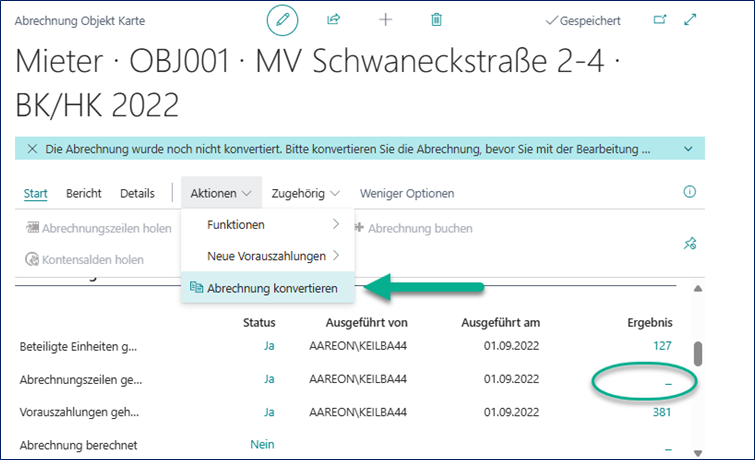Click Weniger Optionen
755x460 pixels.
click(407, 193)
